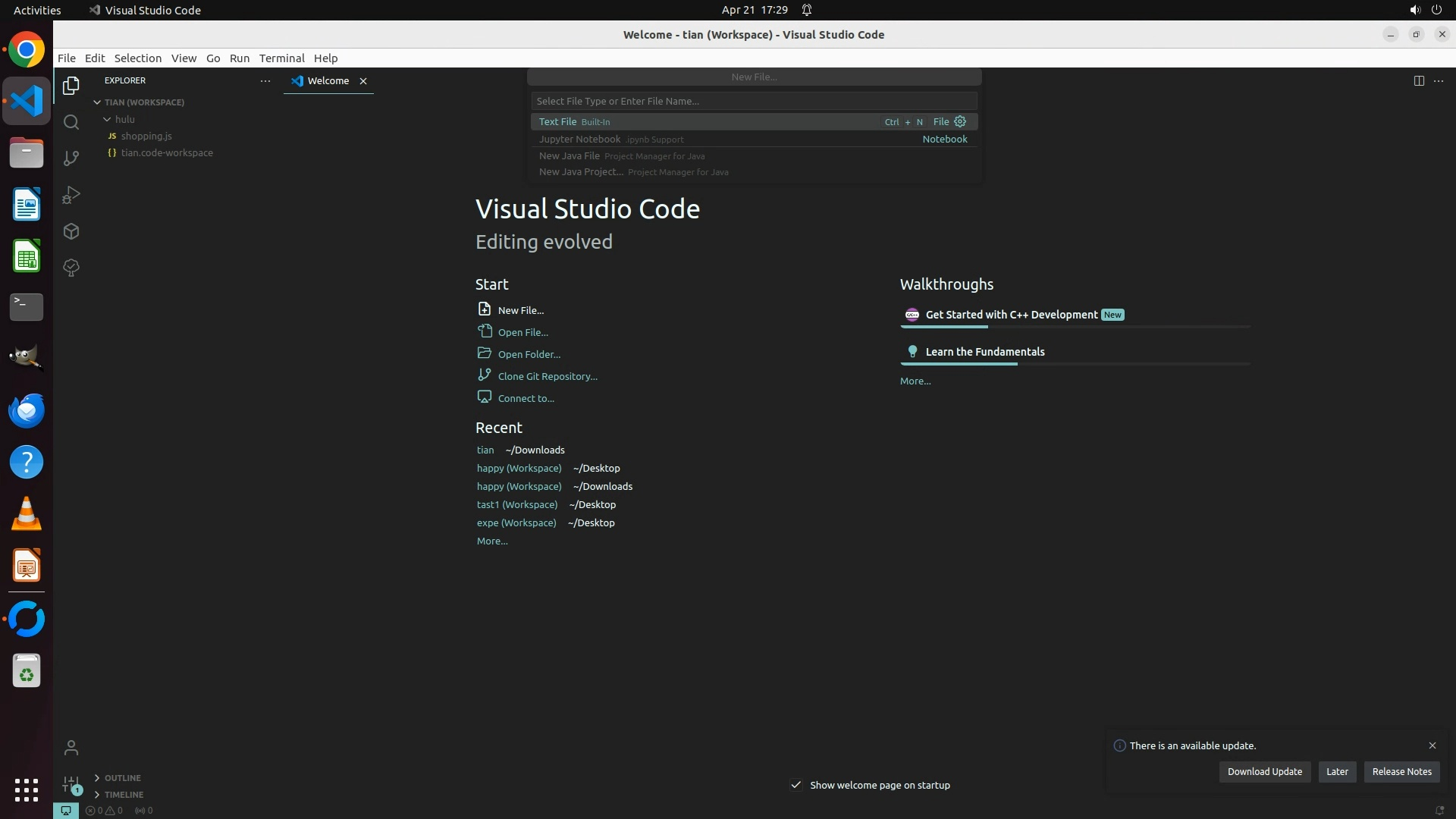The image size is (1456, 819).
Task: Click gear icon next to Text File
Action: pyautogui.click(x=960, y=121)
